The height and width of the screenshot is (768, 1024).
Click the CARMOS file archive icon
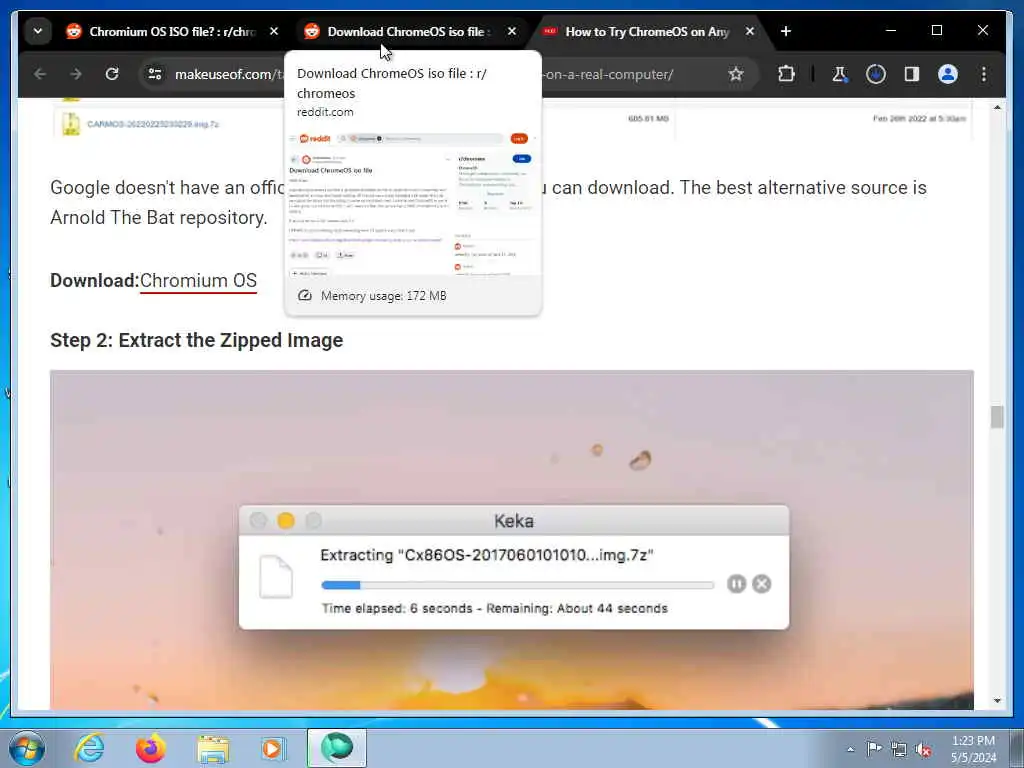point(71,124)
